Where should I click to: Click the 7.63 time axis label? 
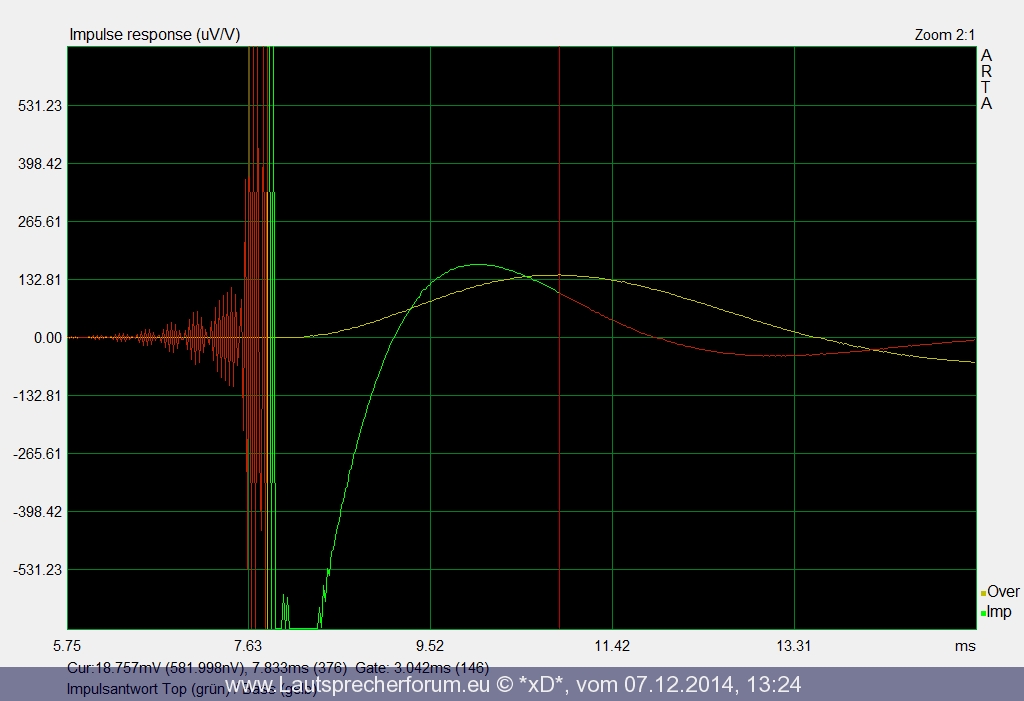coord(247,646)
